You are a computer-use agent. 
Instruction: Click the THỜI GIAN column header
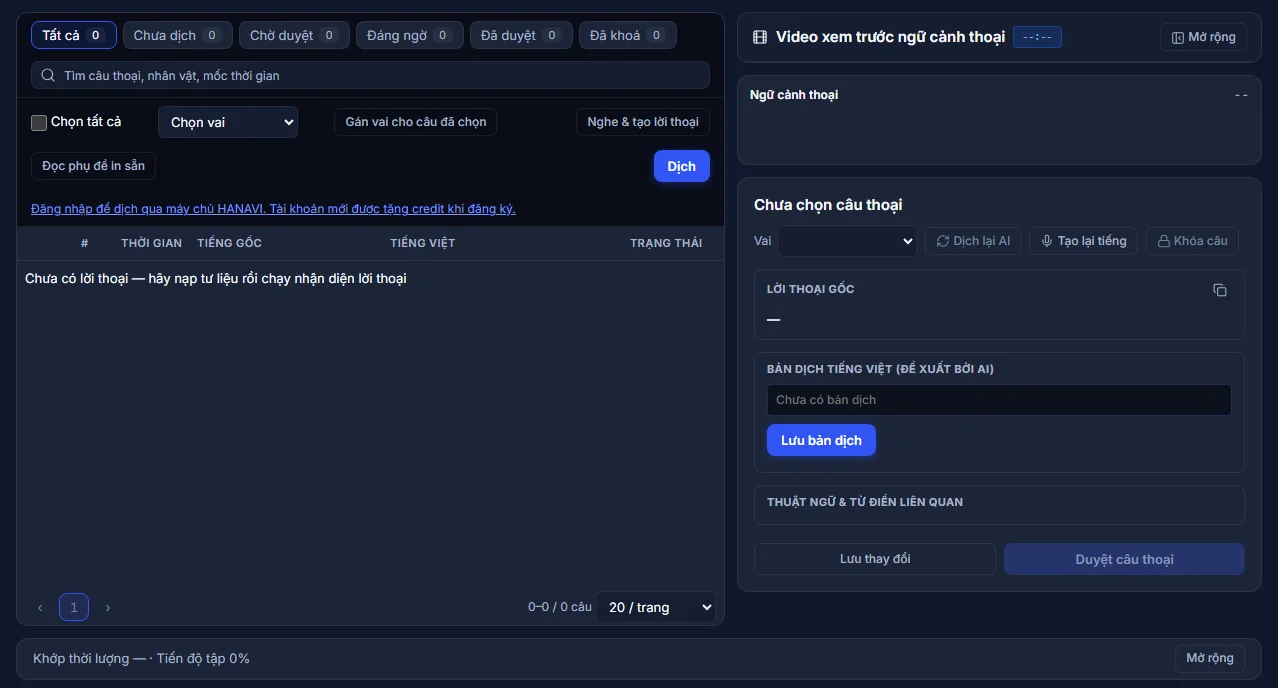(x=152, y=243)
